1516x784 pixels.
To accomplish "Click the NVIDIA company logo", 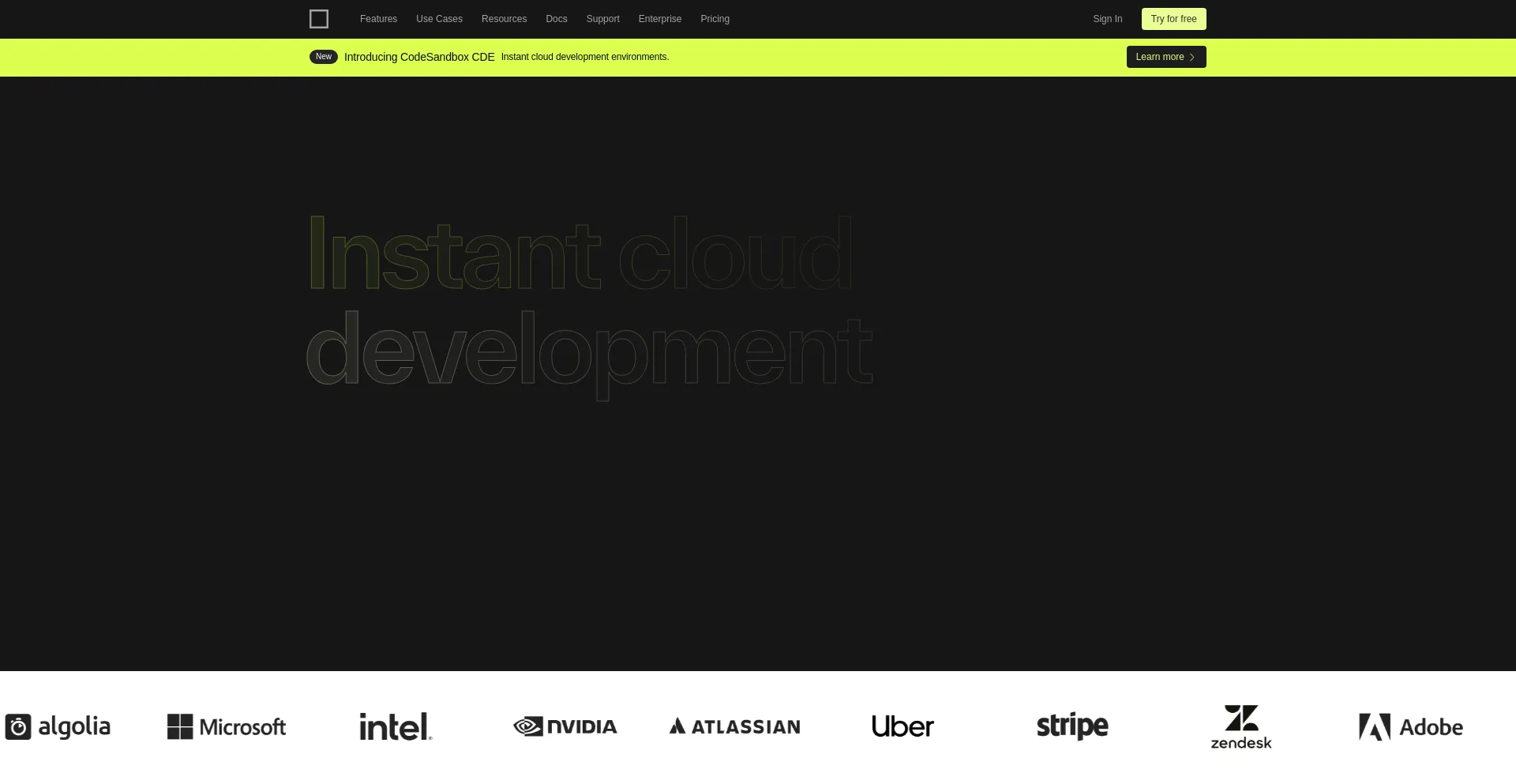I will click(x=565, y=726).
